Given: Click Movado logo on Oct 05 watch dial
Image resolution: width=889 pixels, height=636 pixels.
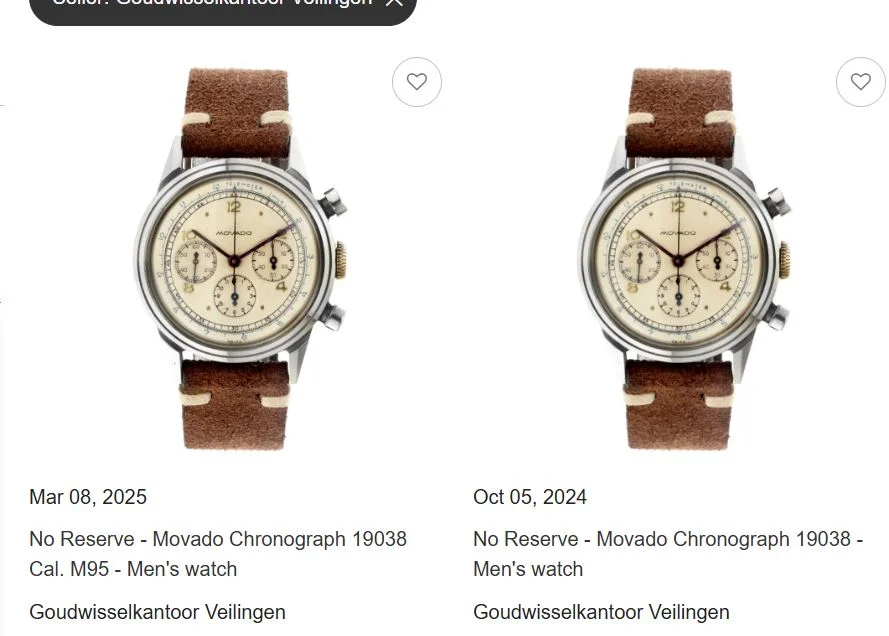Looking at the screenshot, I should coord(678,233).
